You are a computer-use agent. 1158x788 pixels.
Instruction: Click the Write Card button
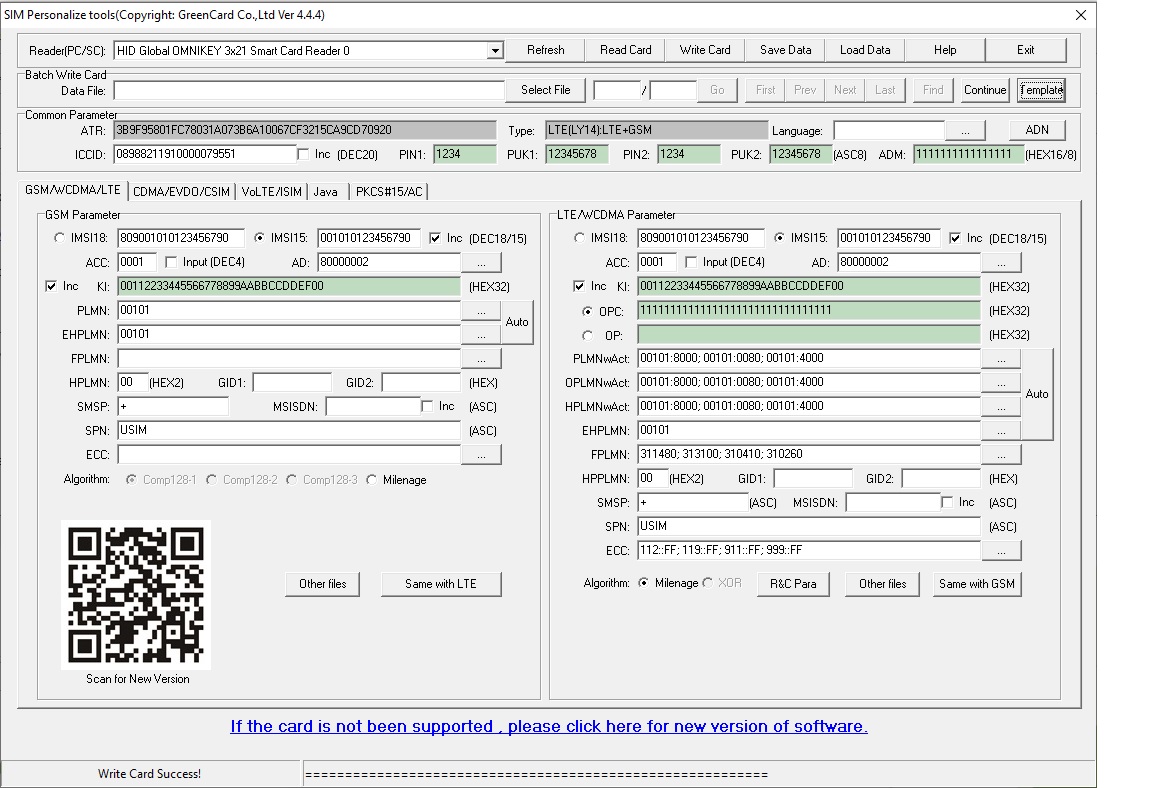point(704,50)
